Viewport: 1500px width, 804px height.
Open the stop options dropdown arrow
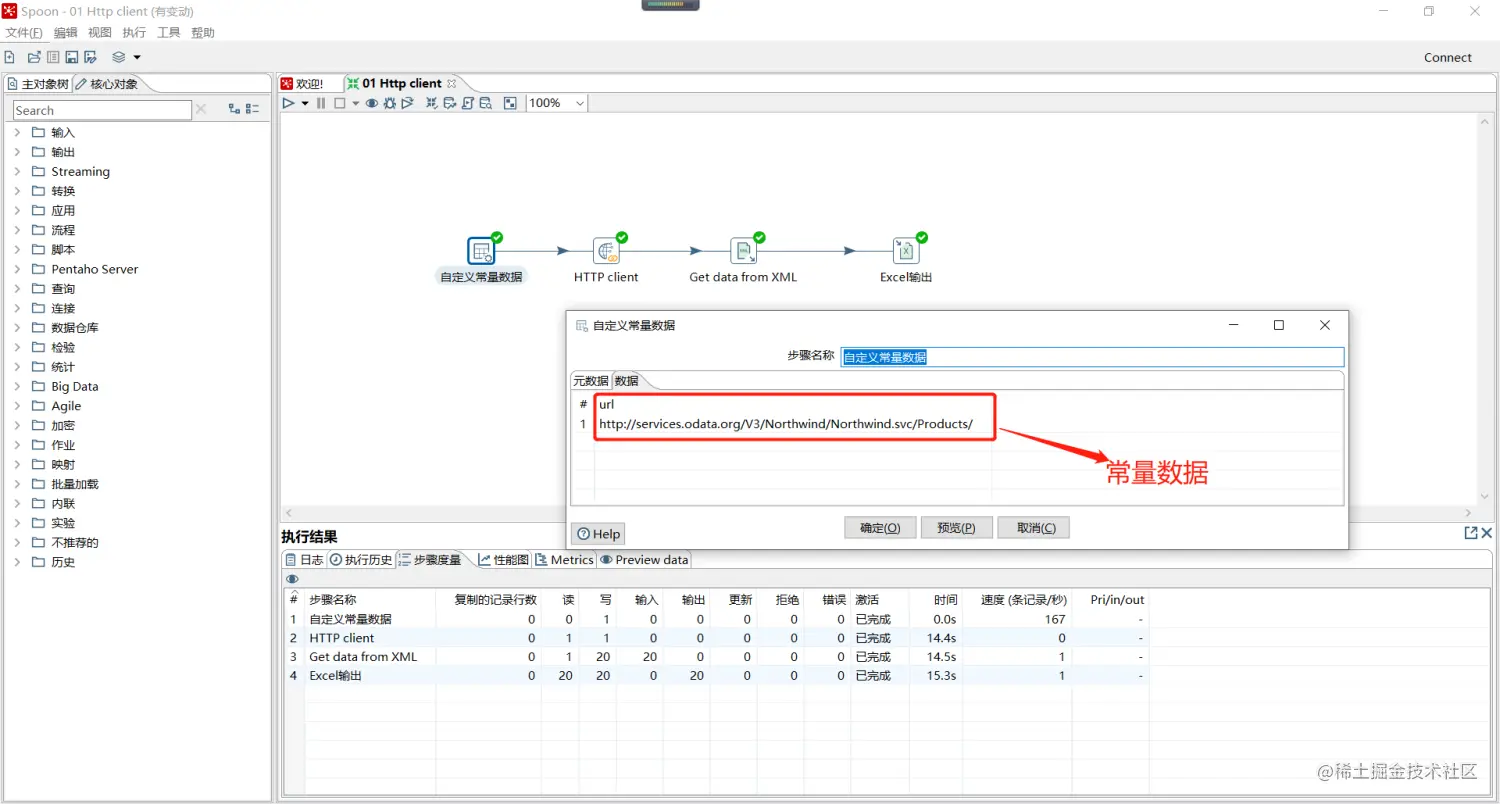coord(355,103)
